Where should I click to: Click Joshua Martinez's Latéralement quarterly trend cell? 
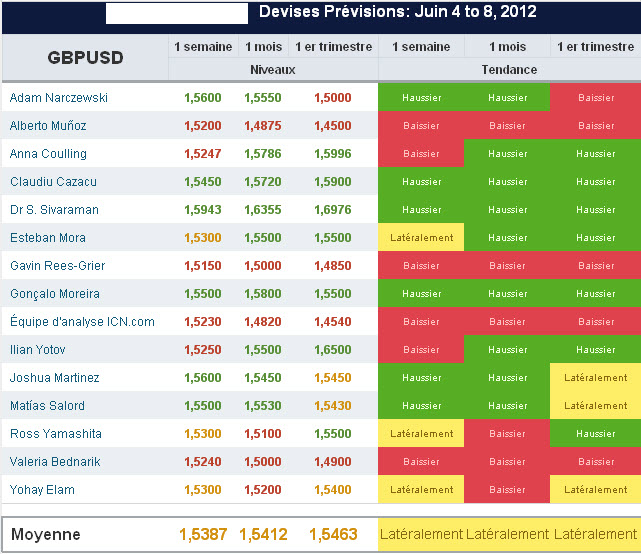point(596,377)
